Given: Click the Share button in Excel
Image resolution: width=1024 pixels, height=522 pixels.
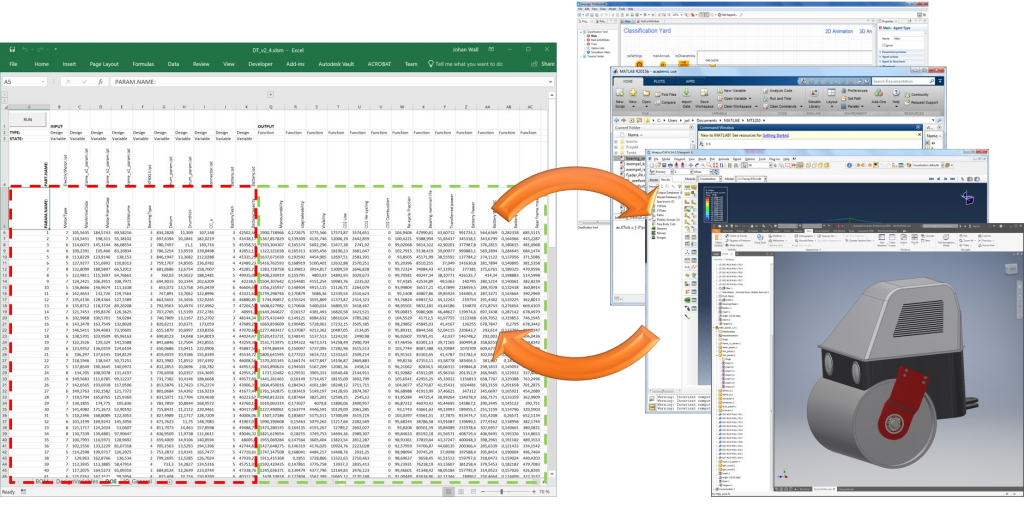Looking at the screenshot, I should click(544, 64).
